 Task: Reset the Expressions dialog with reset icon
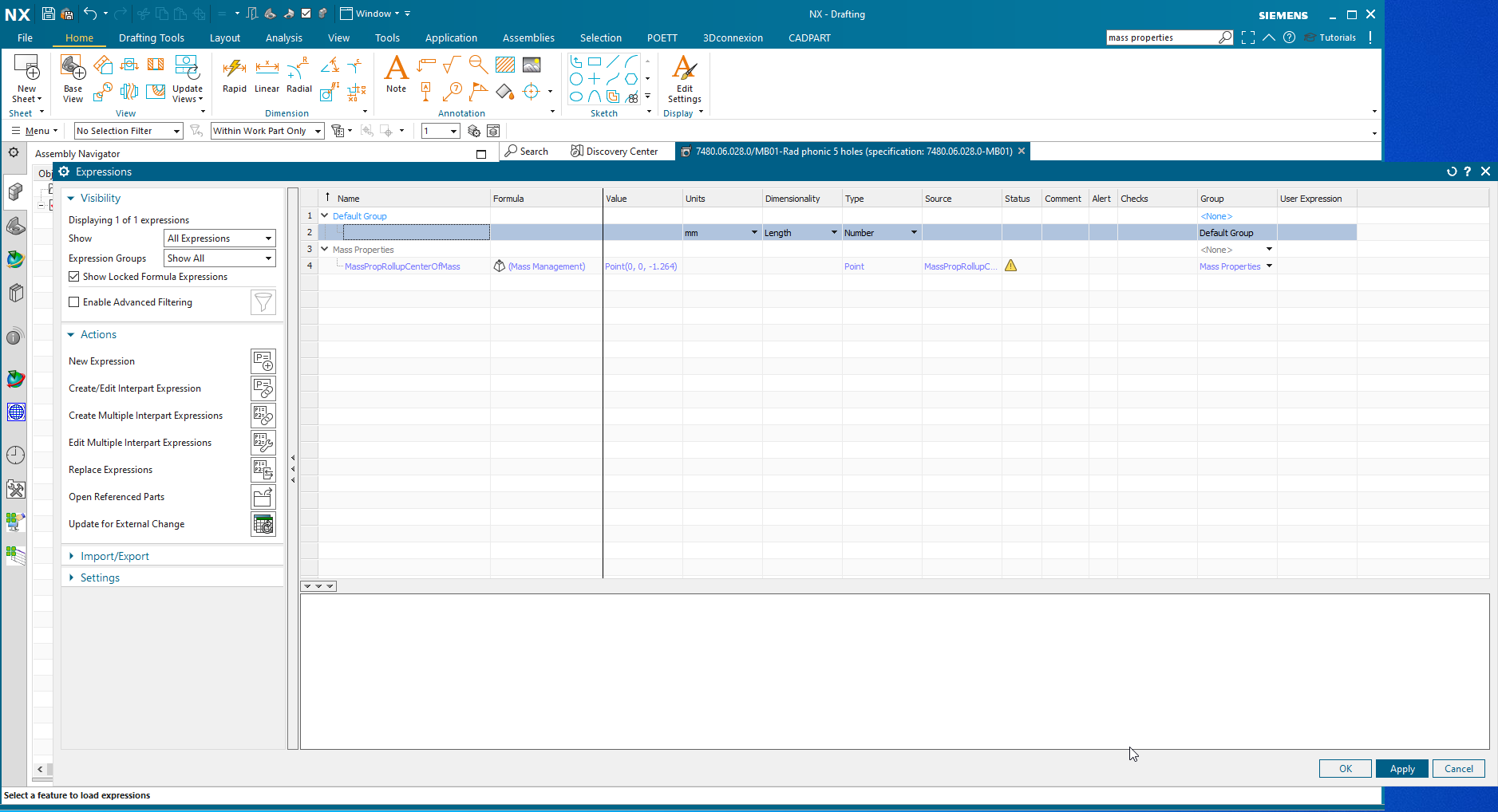click(x=1452, y=171)
